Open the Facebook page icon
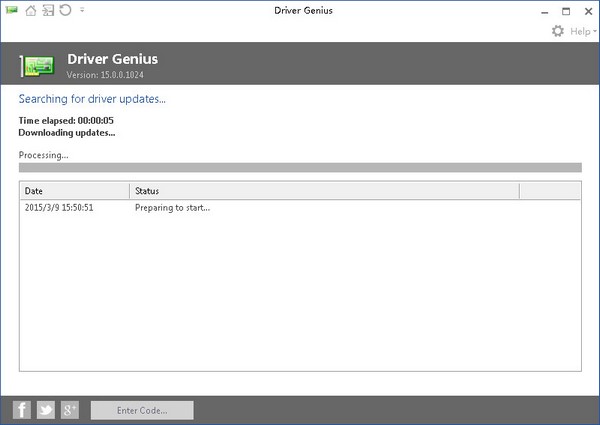This screenshot has width=600, height=425. tap(22, 410)
